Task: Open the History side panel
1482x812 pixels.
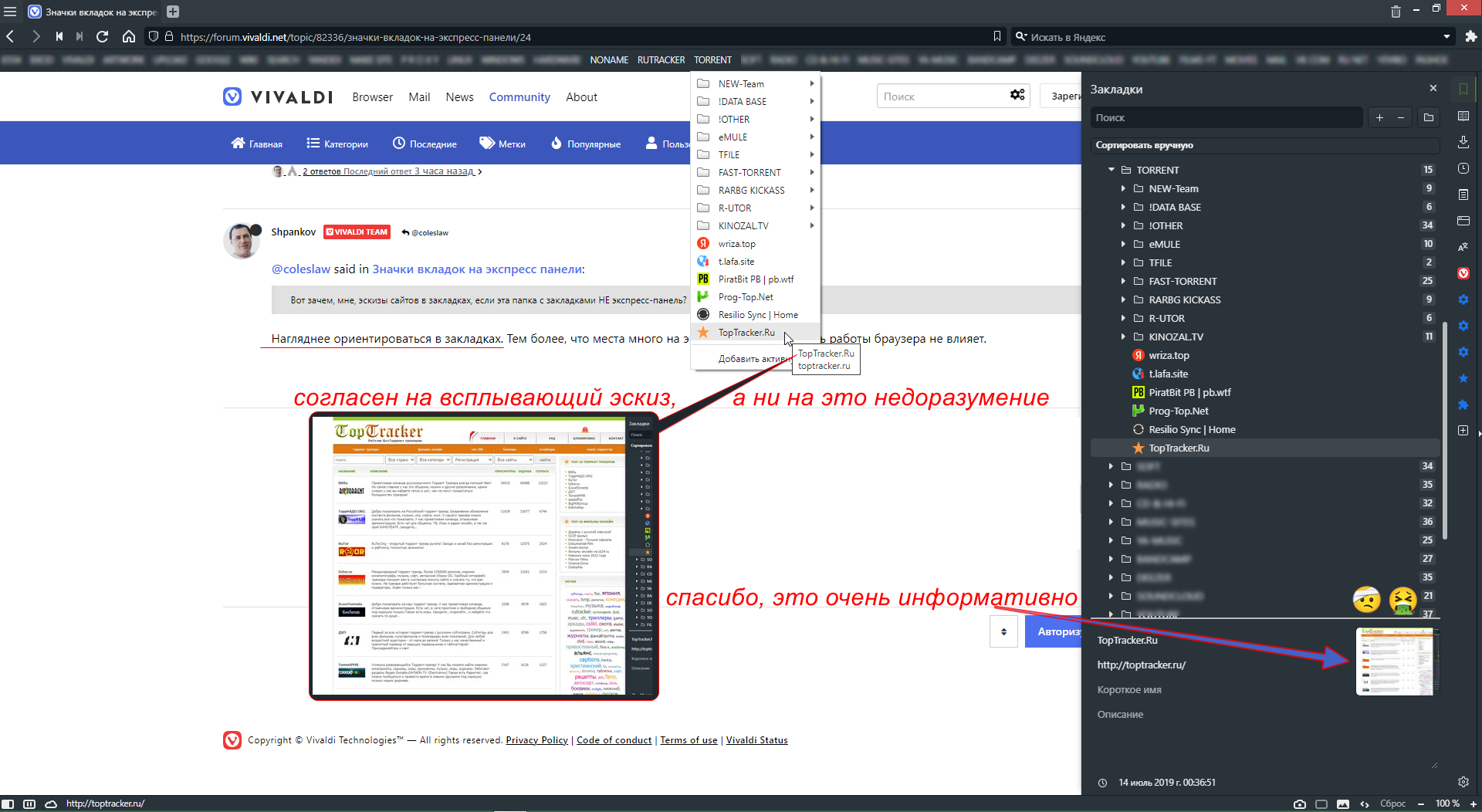Action: (1463, 168)
